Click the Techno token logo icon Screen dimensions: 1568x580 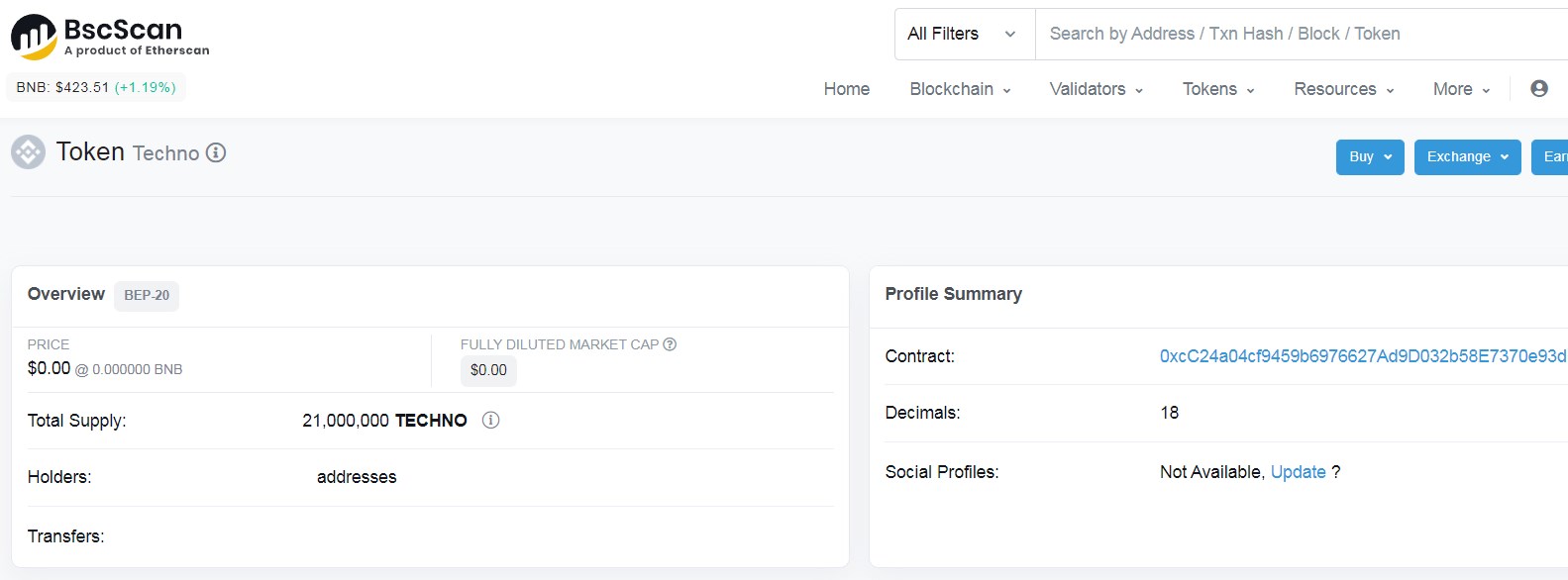click(x=28, y=152)
